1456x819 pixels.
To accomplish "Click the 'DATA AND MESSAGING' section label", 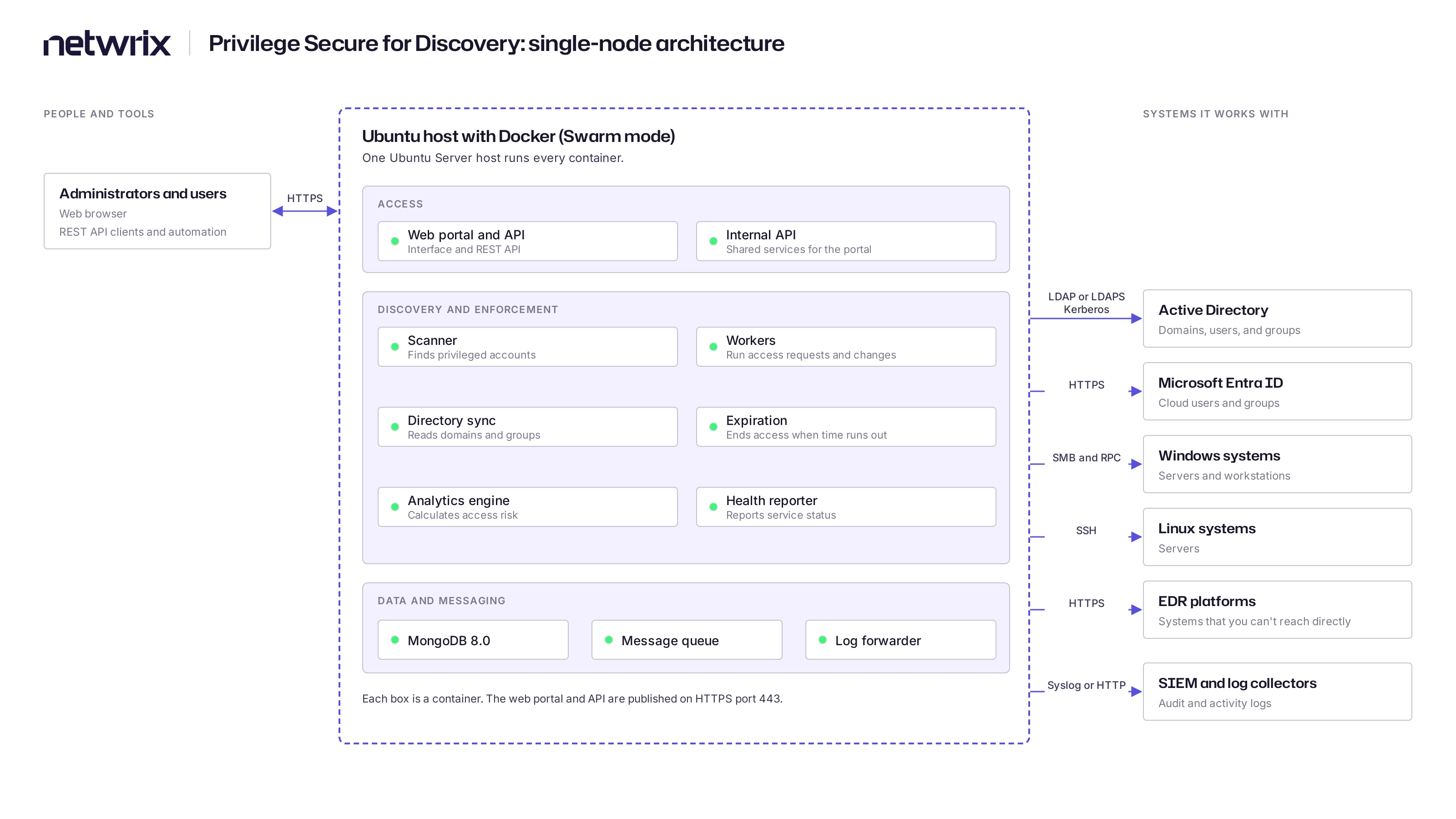I will pyautogui.click(x=441, y=601).
